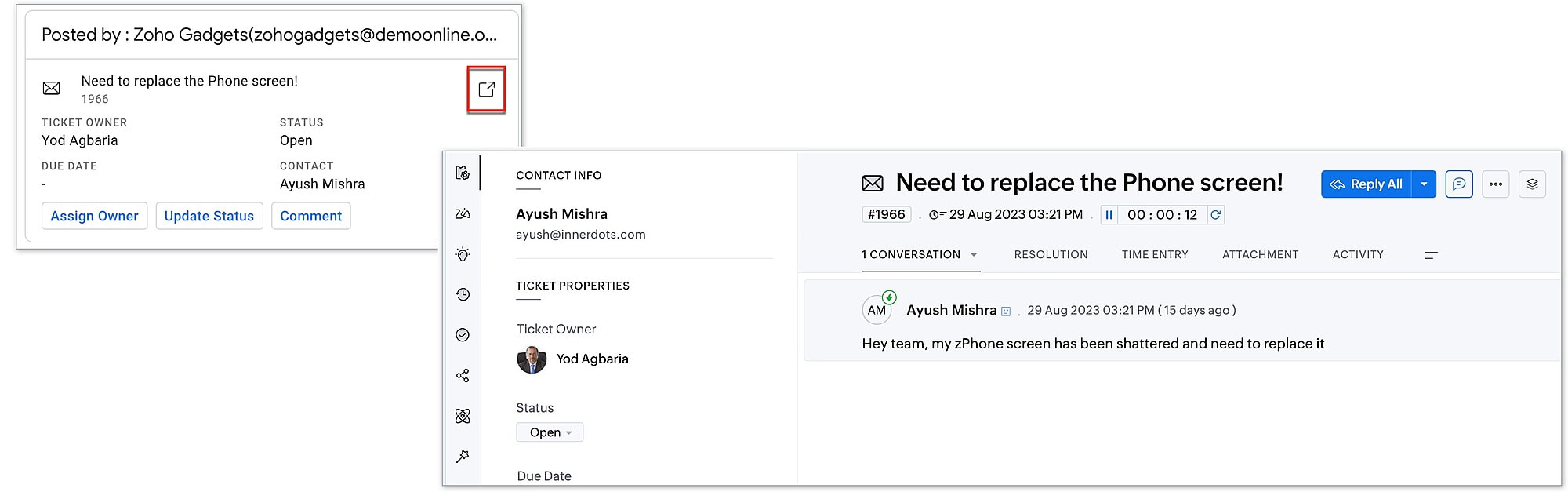Click the ticket properties sidebar icon
1568x492 pixels.
463,173
